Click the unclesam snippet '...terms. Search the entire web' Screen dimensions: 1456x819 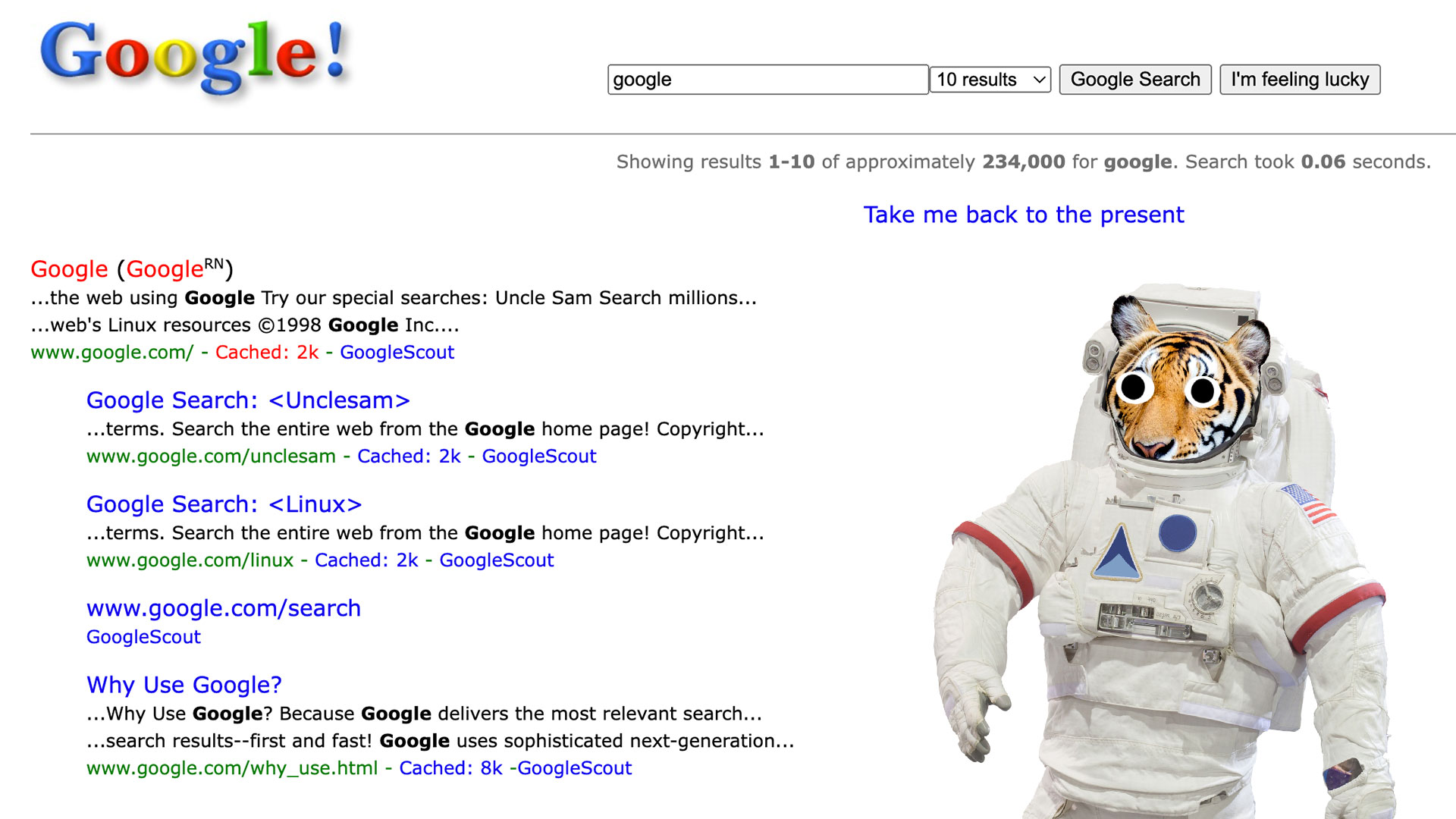(x=425, y=429)
